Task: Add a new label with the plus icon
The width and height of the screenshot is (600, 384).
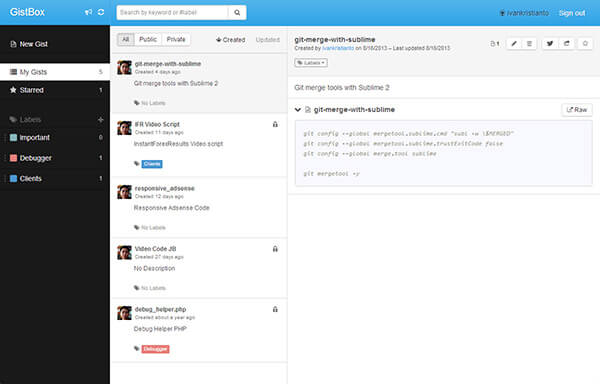Action: click(101, 120)
